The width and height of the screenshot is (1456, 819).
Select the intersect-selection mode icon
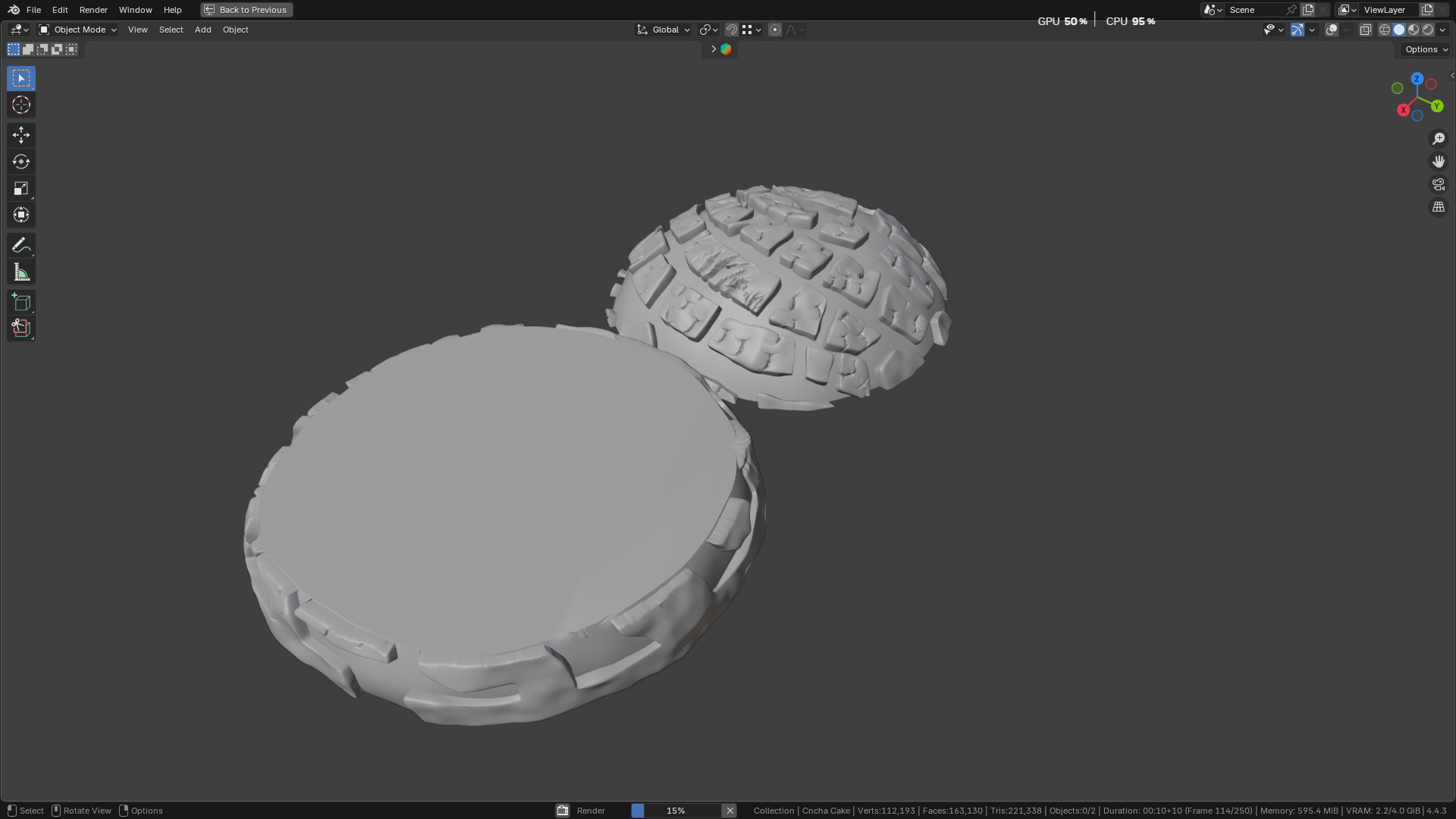point(71,49)
